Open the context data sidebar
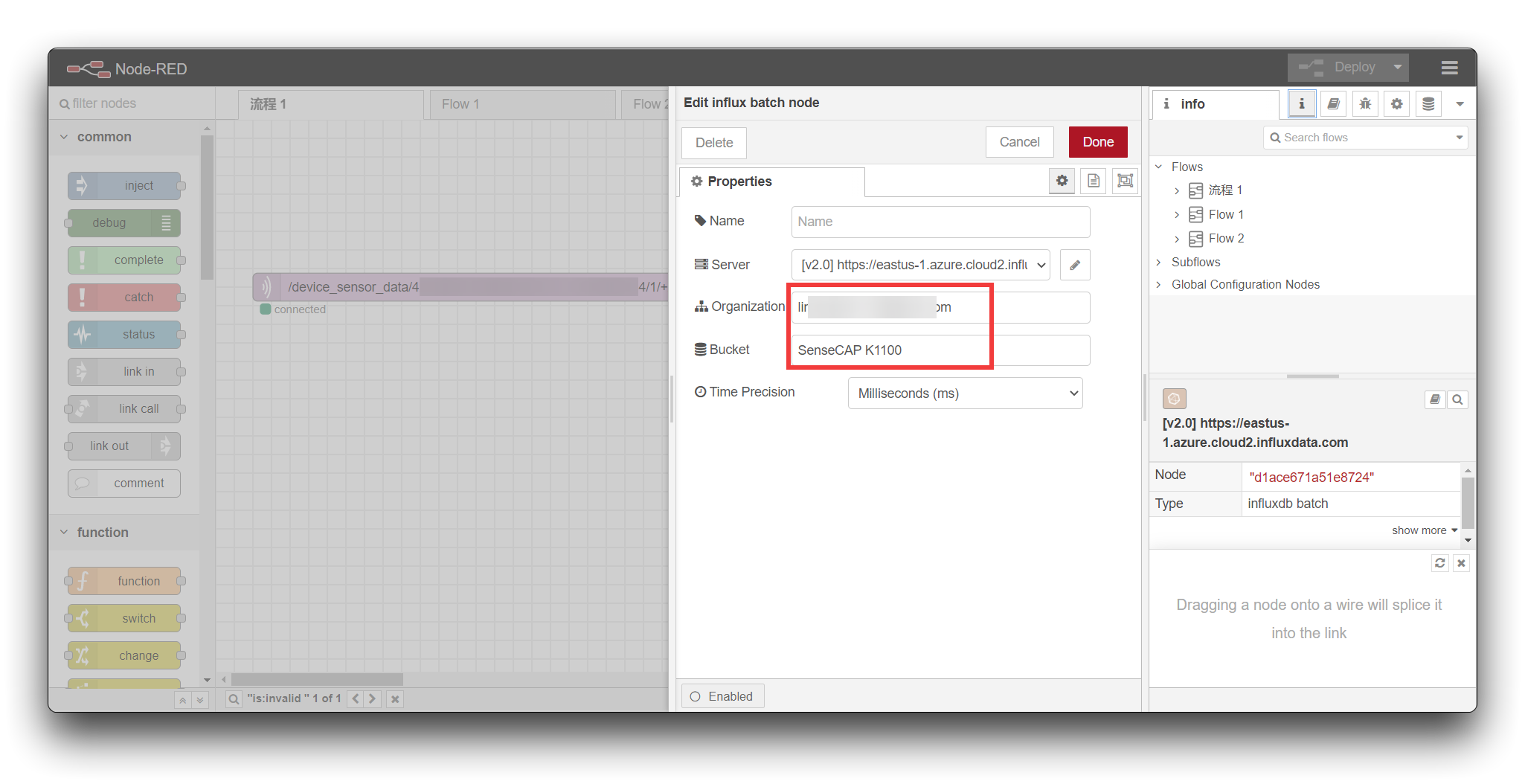 [1428, 104]
